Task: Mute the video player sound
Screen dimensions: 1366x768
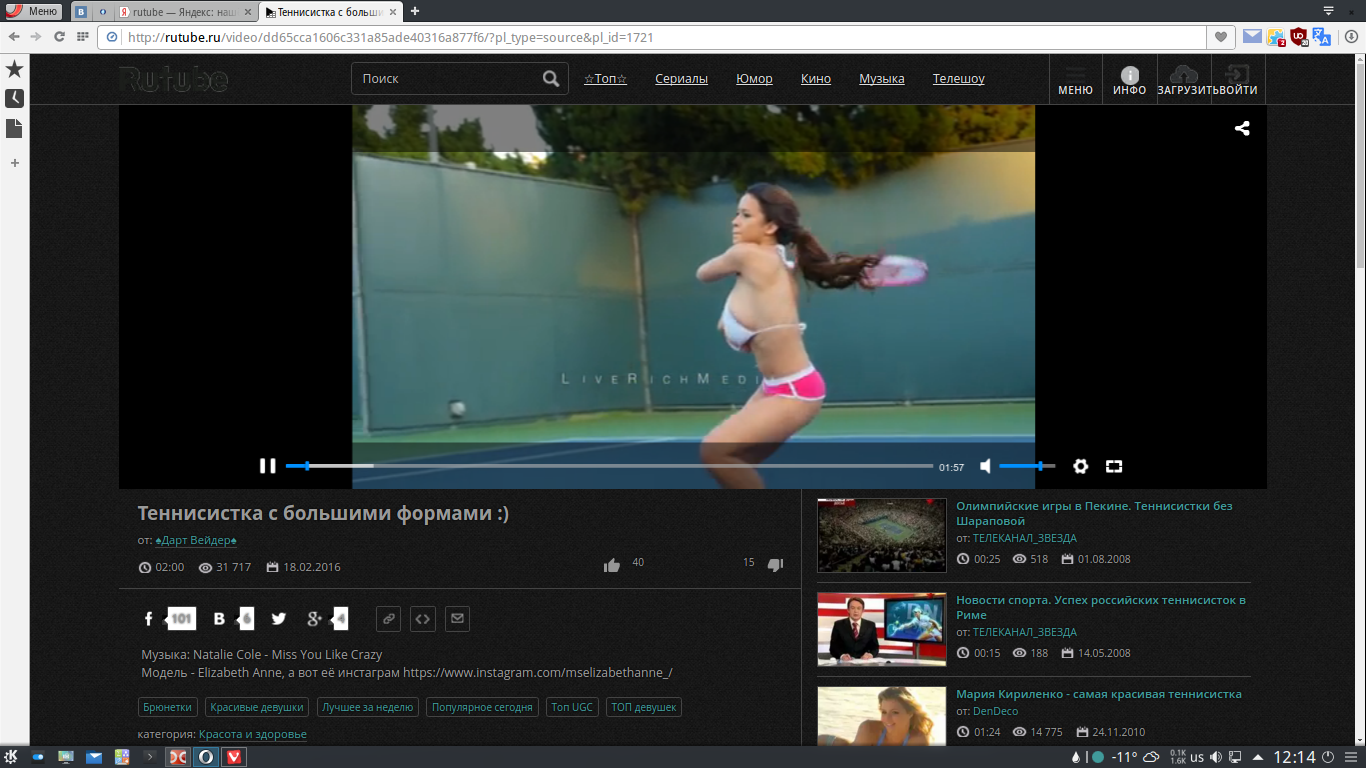Action: click(x=986, y=466)
